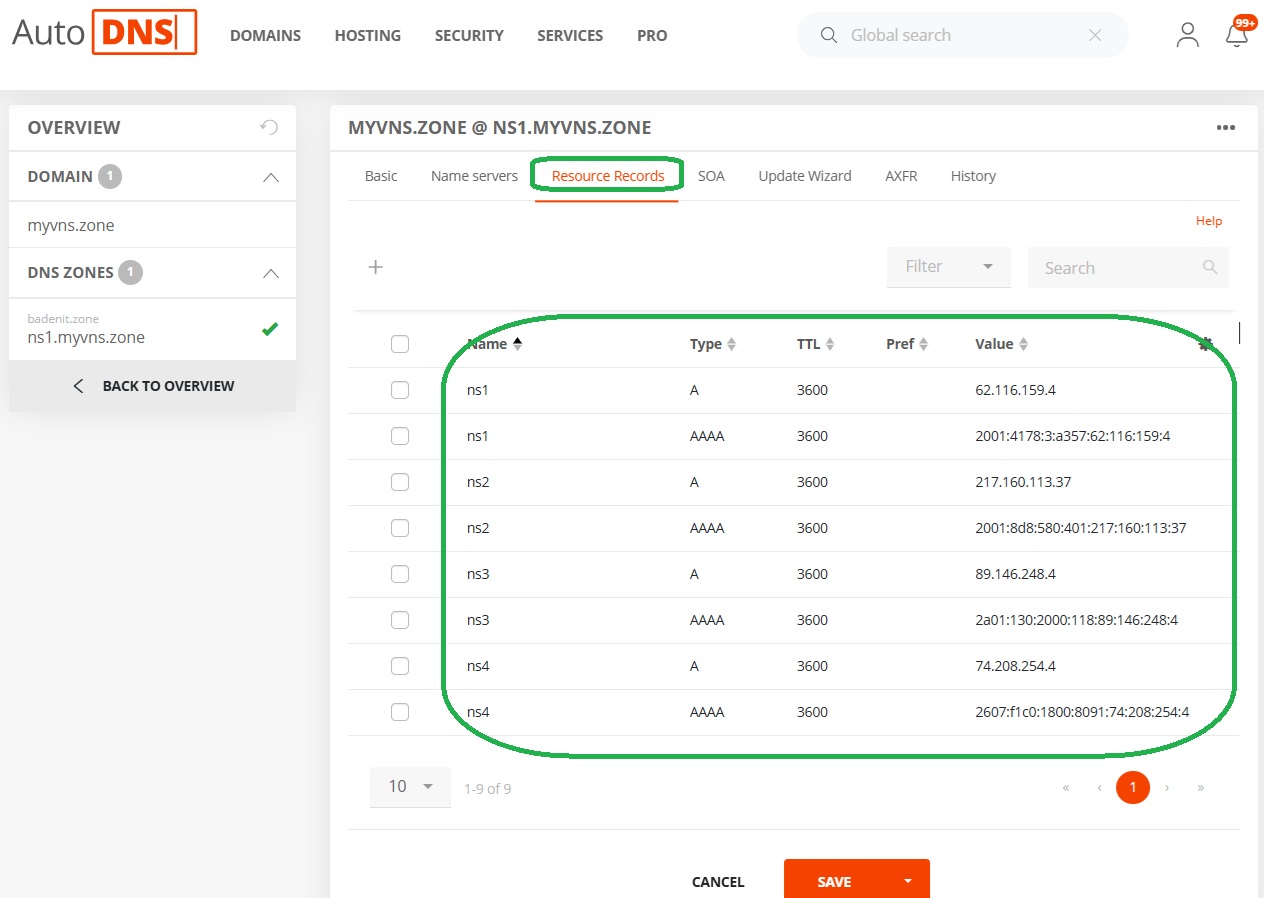Check the ns1 AAAA record checkbox

[400, 436]
